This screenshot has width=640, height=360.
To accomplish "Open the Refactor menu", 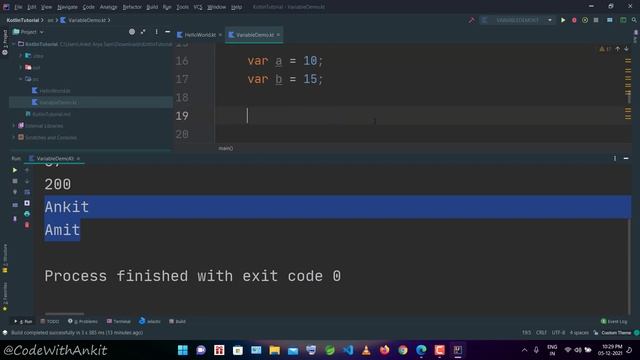I will (132, 7).
